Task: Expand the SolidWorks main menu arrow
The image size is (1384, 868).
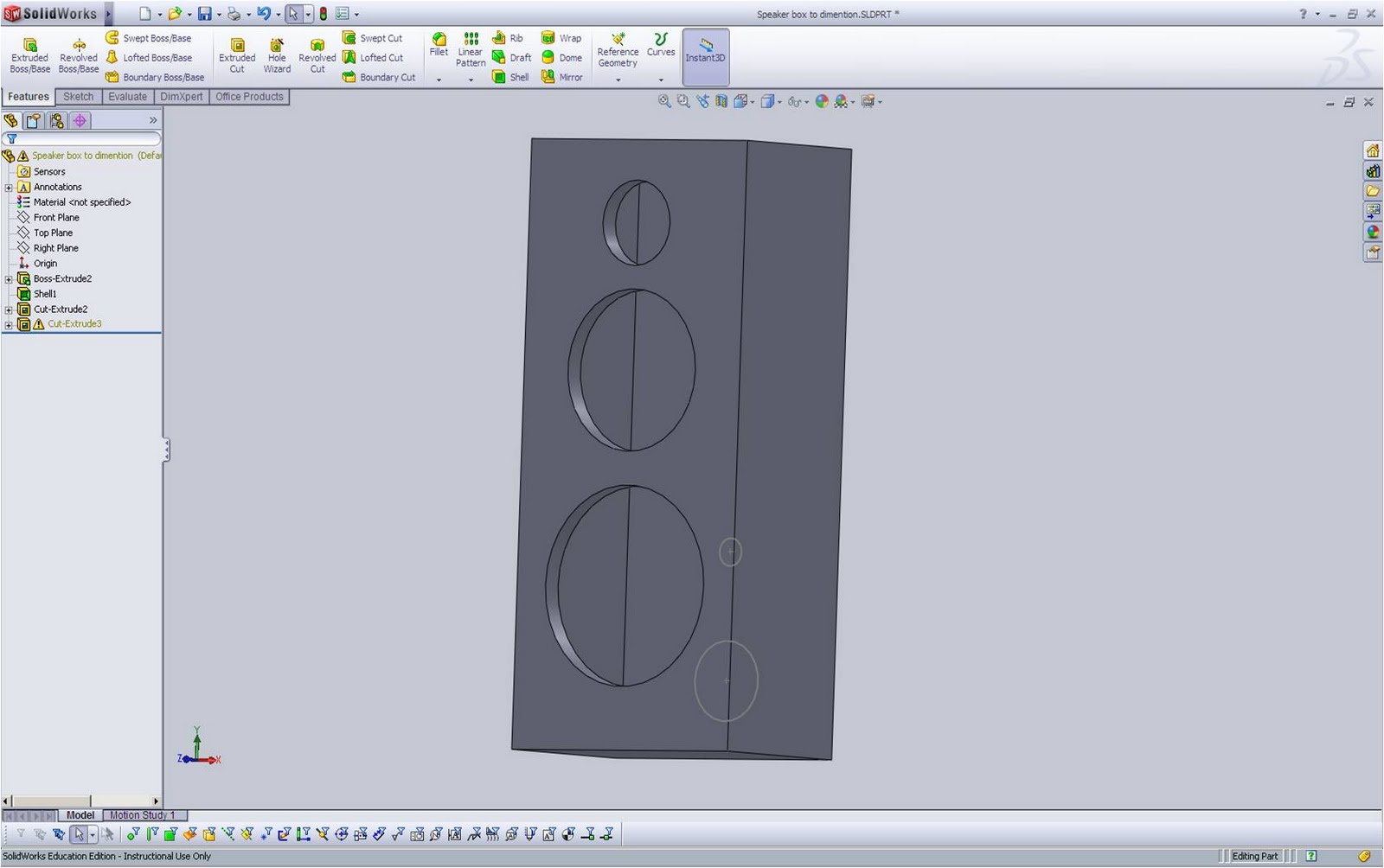Action: click(x=108, y=14)
